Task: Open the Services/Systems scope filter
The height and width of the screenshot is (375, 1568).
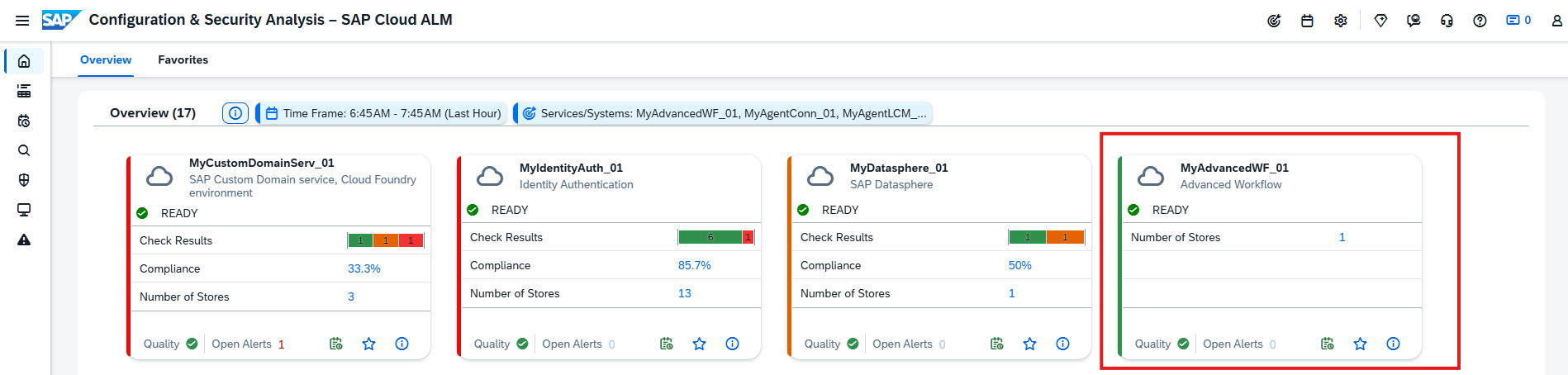Action: coord(724,113)
